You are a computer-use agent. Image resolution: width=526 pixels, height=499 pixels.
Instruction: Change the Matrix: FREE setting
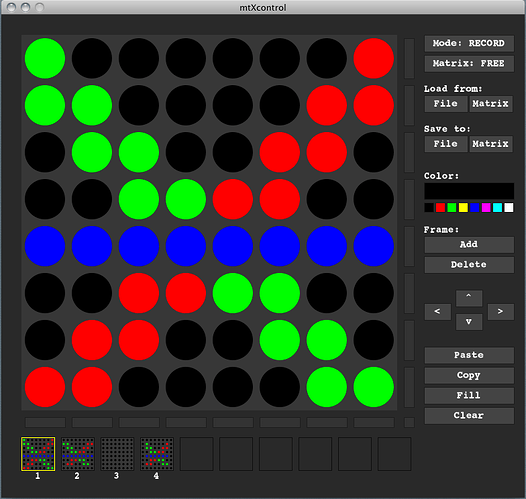coord(469,64)
